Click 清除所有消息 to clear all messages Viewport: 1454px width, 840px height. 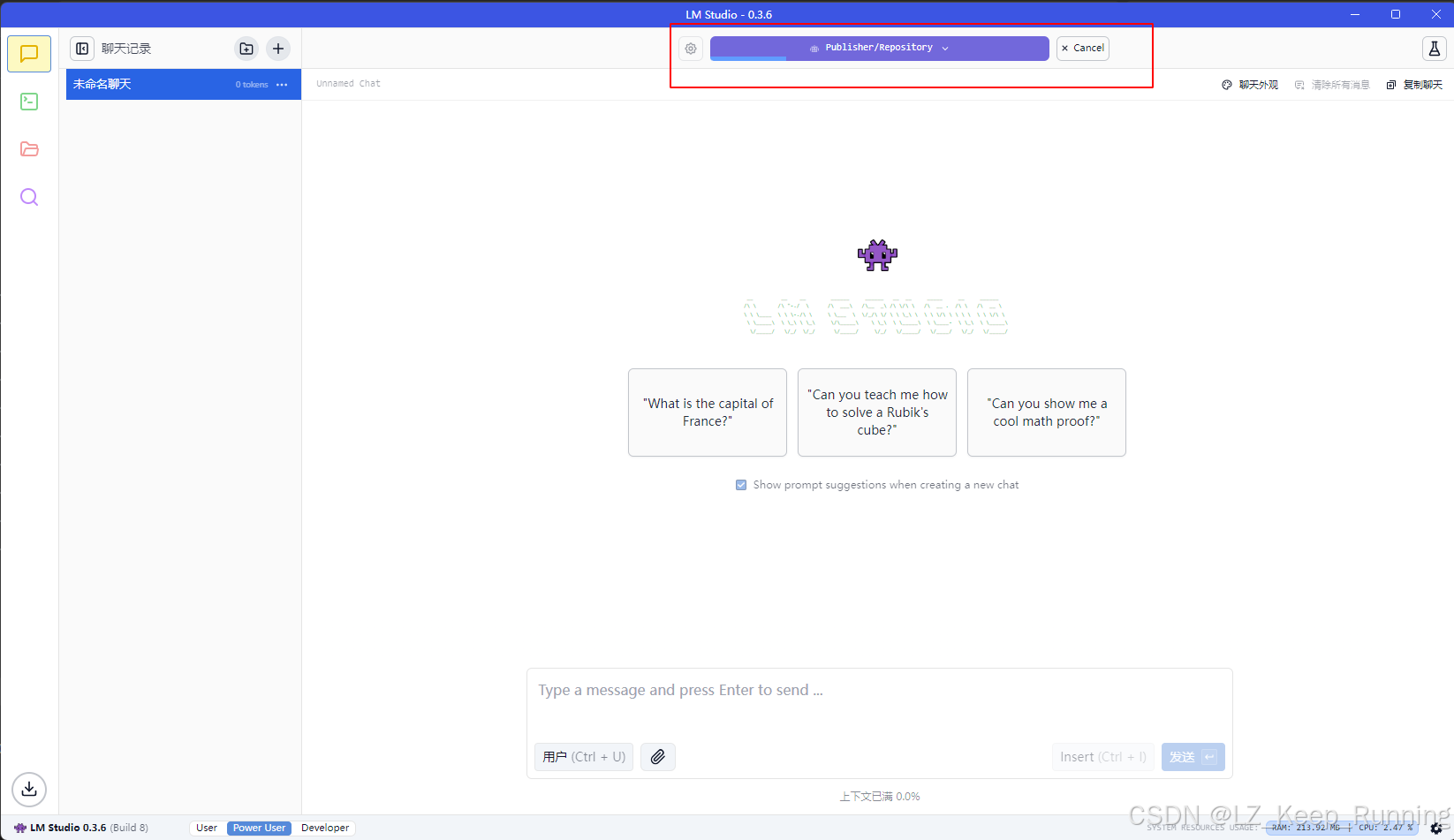click(x=1332, y=85)
